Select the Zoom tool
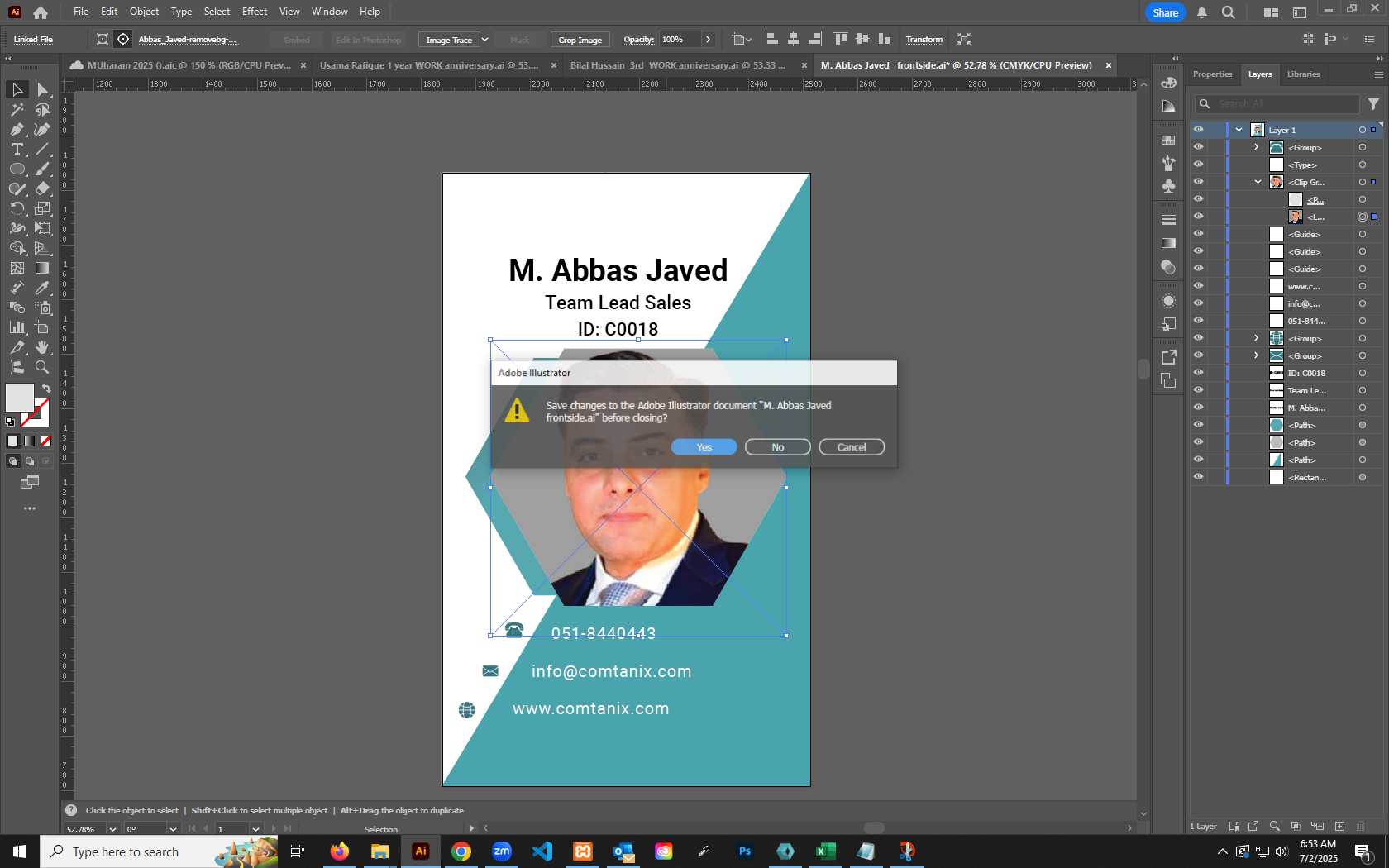Screen dimensions: 1389x868 [x=42, y=367]
